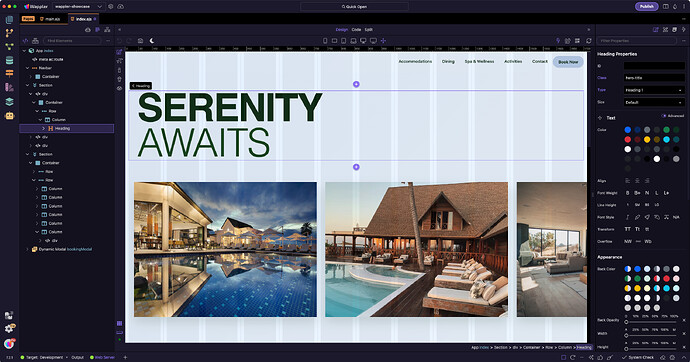Click the cloud icon above the DOM tree
Screen dimensions: 690x362
[88, 29]
